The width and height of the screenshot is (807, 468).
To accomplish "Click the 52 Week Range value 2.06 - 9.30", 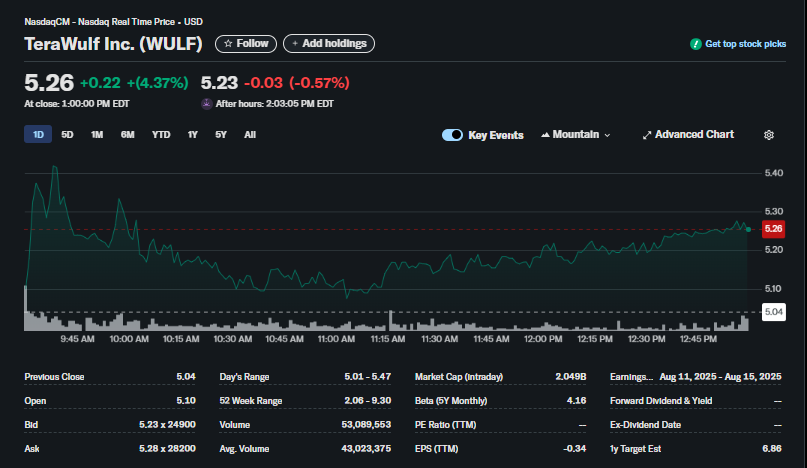I will pyautogui.click(x=367, y=401).
